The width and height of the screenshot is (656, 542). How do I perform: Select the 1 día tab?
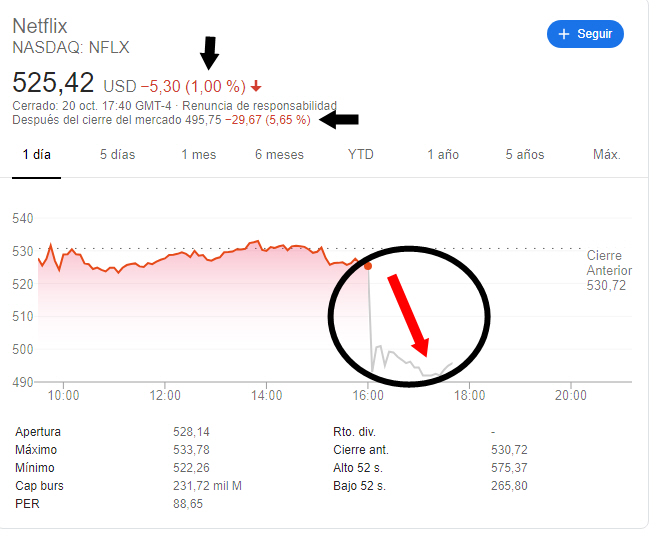[x=36, y=155]
